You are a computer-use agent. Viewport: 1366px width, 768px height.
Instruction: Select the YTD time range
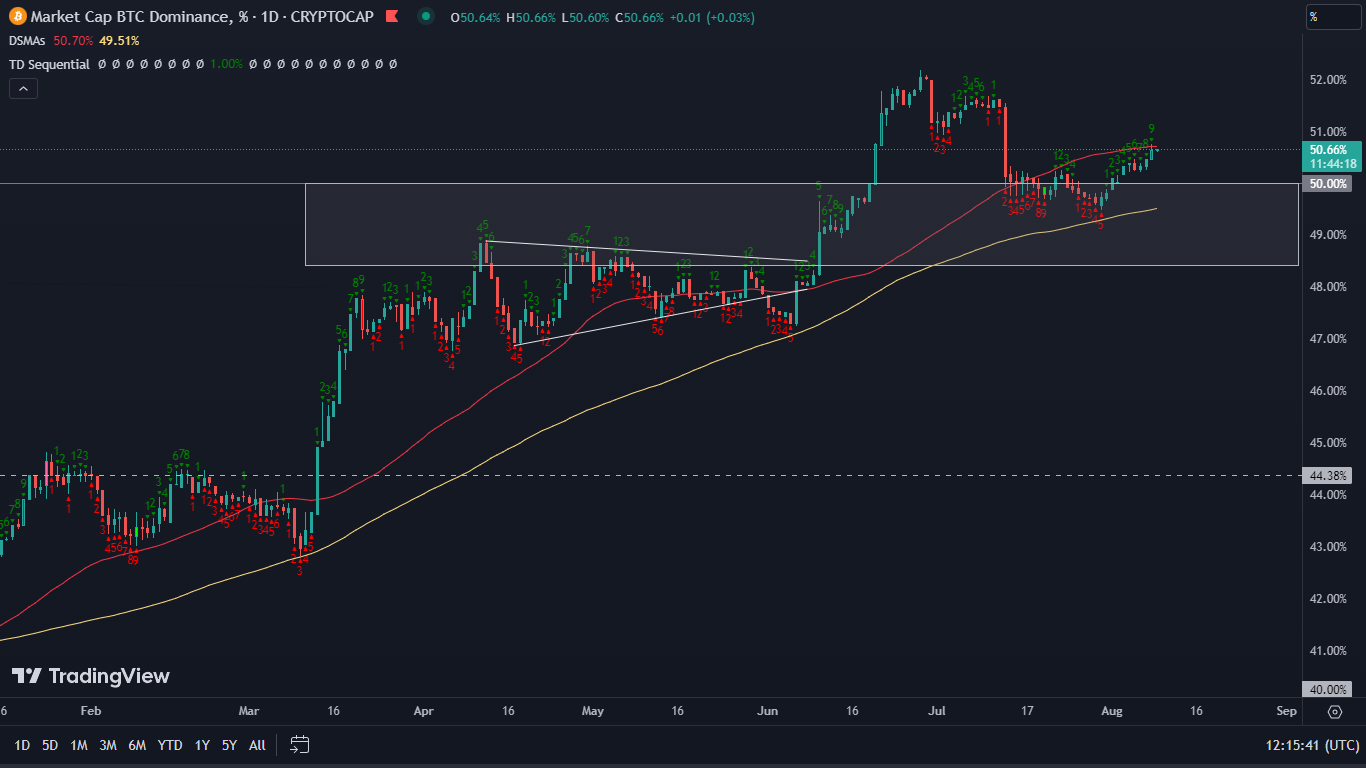(x=170, y=745)
